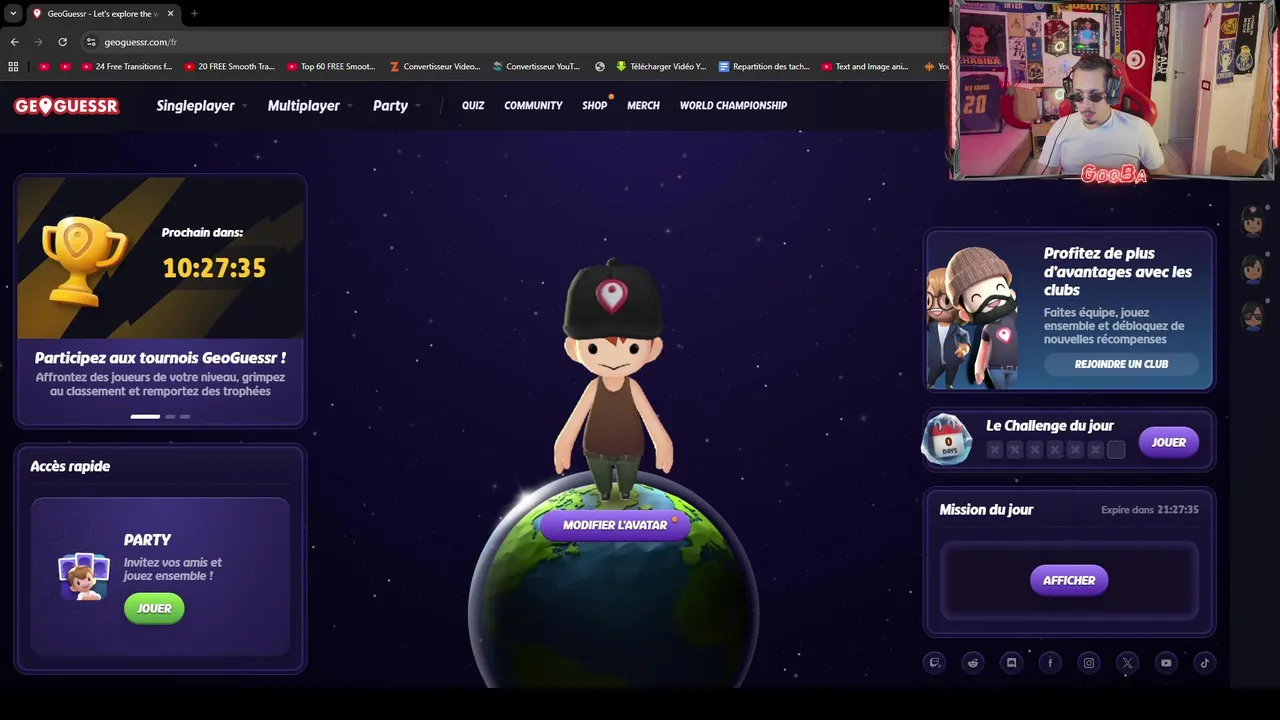This screenshot has height=720, width=1280.
Task: Click the avatar character on globe
Action: [613, 380]
